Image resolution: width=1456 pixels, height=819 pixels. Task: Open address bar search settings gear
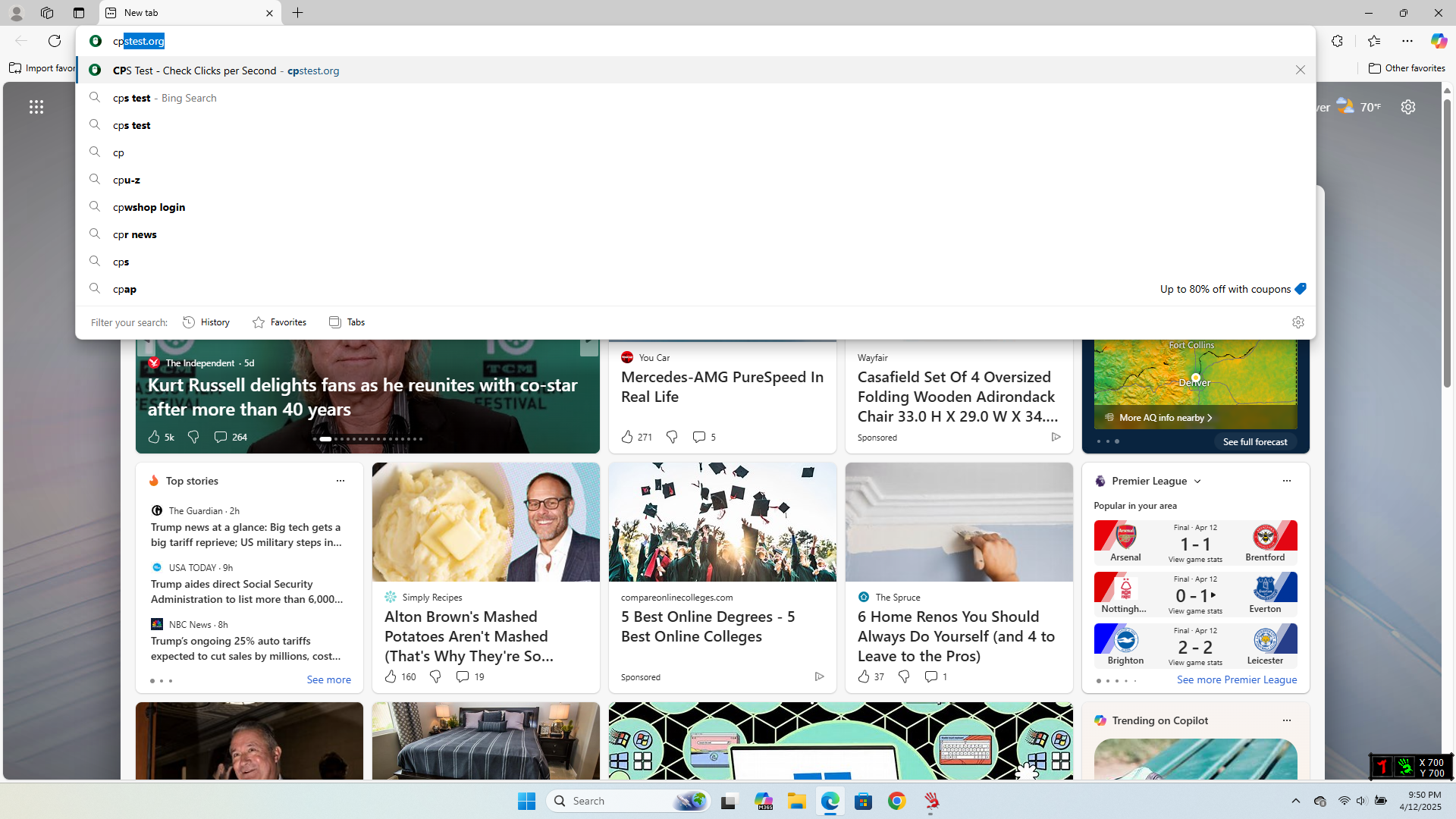coord(1298,322)
